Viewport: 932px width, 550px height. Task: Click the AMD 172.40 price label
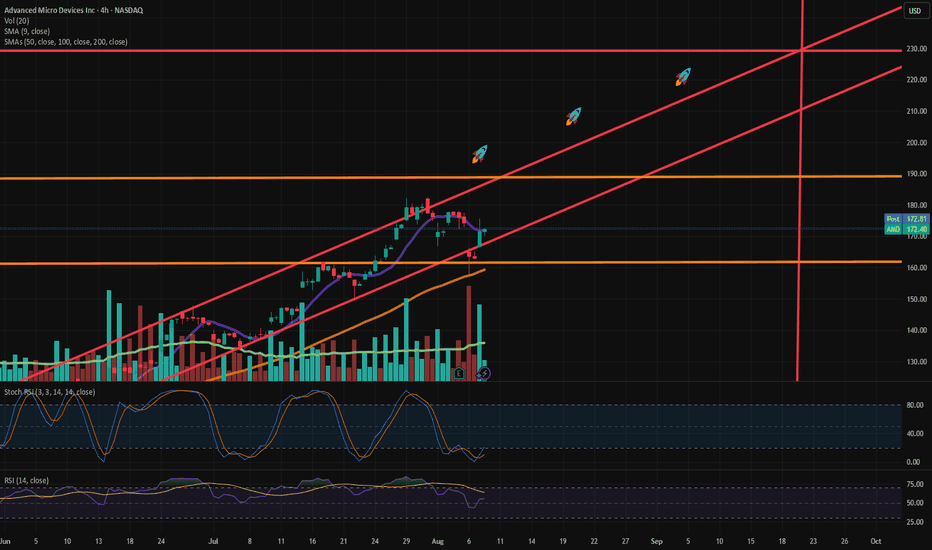pos(906,229)
